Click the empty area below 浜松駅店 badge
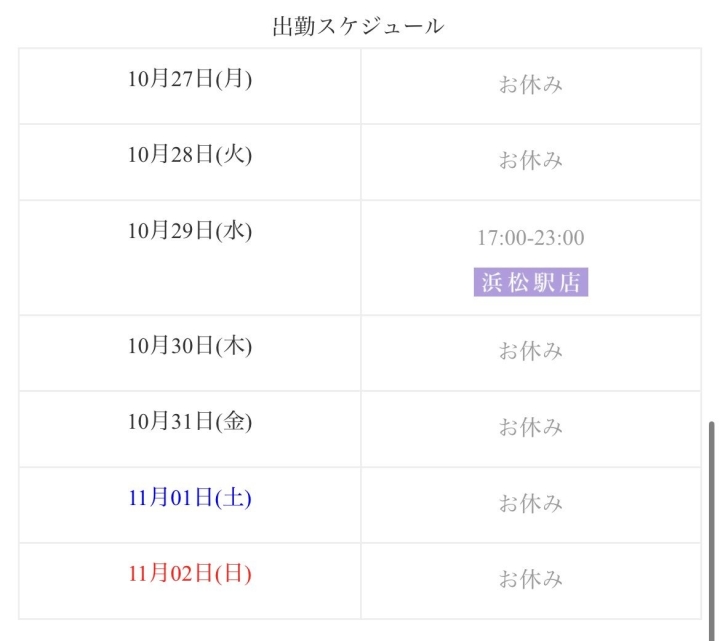 point(531,306)
